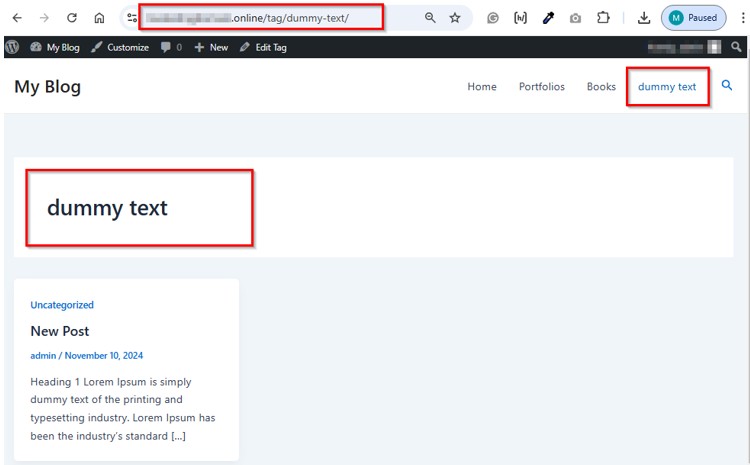Click the browser forward arrow
The image size is (750, 465).
[x=44, y=18]
